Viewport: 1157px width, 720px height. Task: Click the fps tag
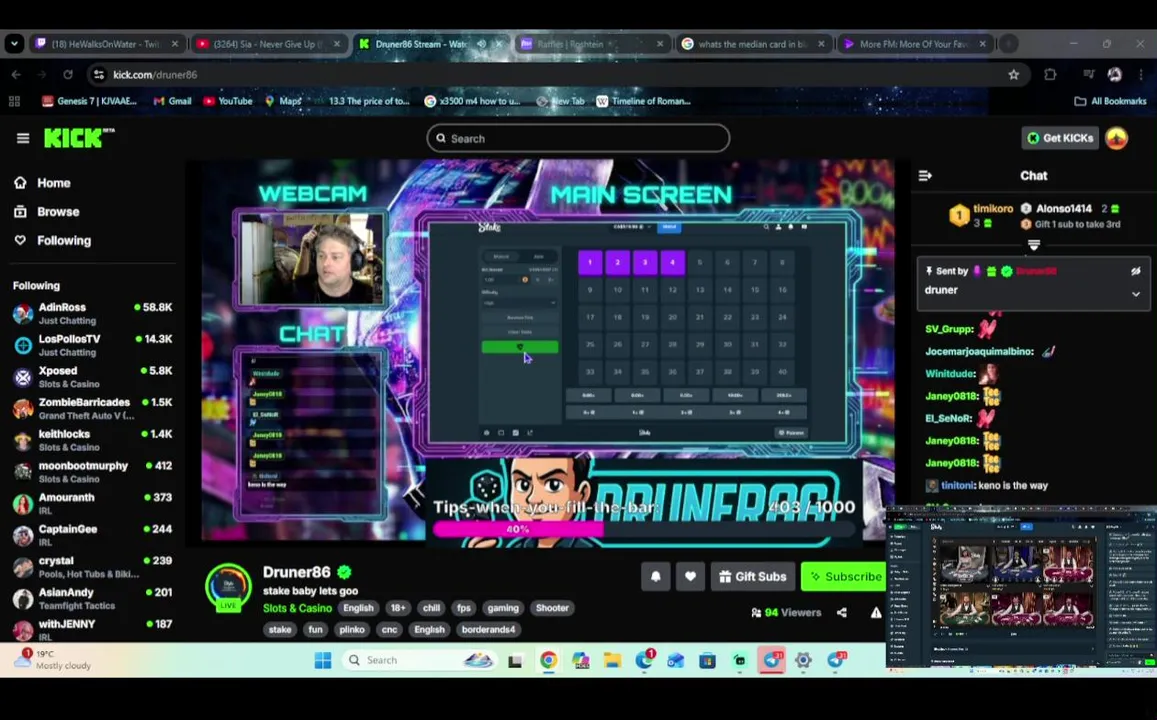click(463, 608)
